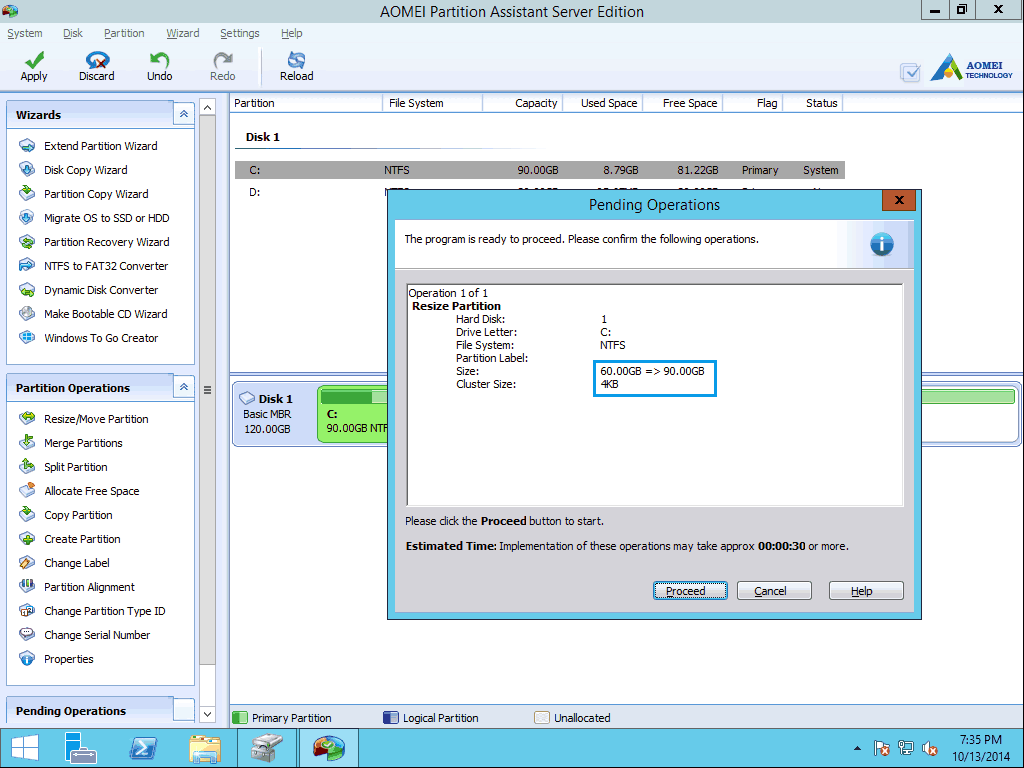Screen dimensions: 1024x768
Task: Open the System menu
Action: (25, 33)
